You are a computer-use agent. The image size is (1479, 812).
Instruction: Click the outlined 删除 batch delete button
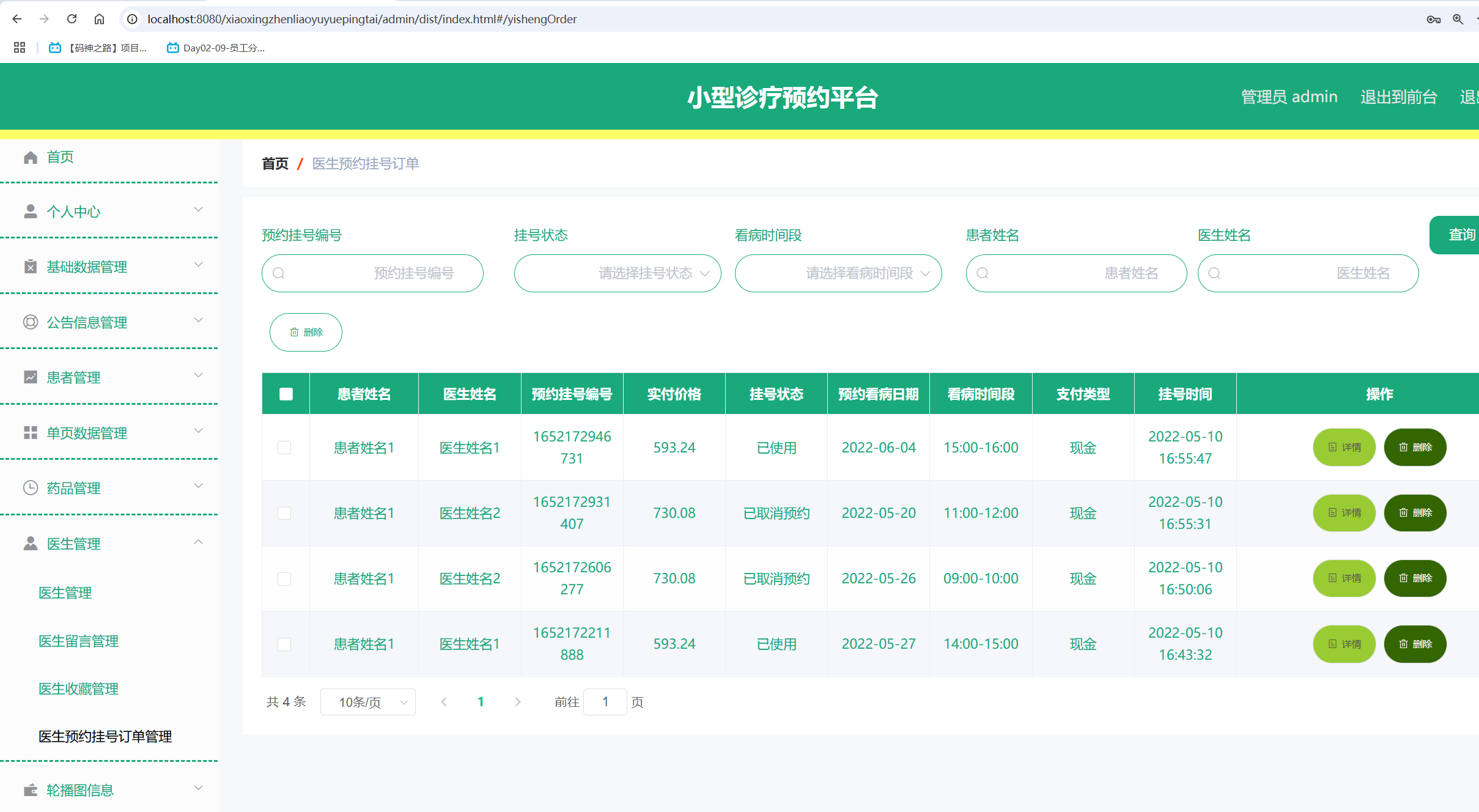306,332
